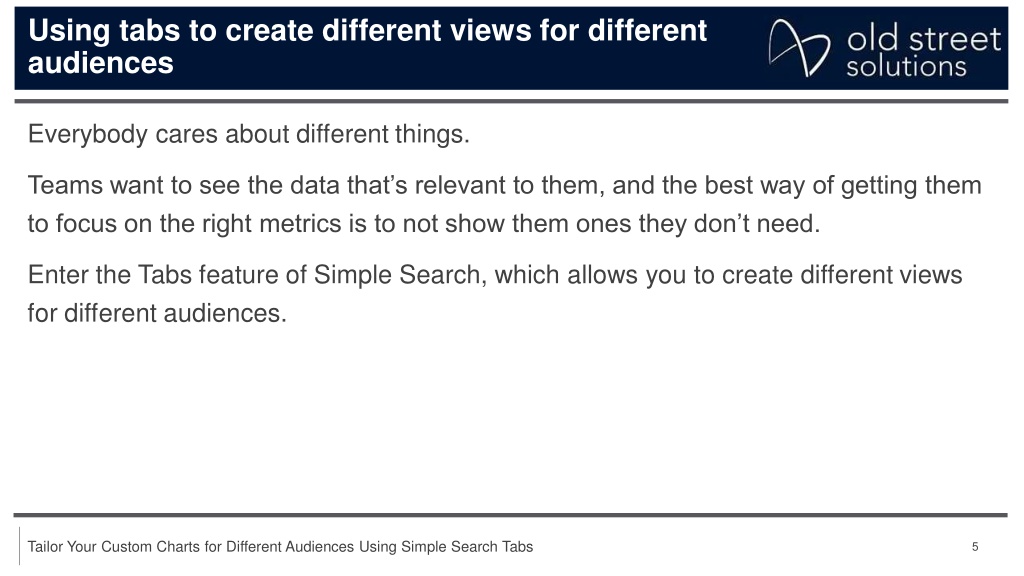Click the sentence 'Everybody cares about different things.'

click(248, 135)
